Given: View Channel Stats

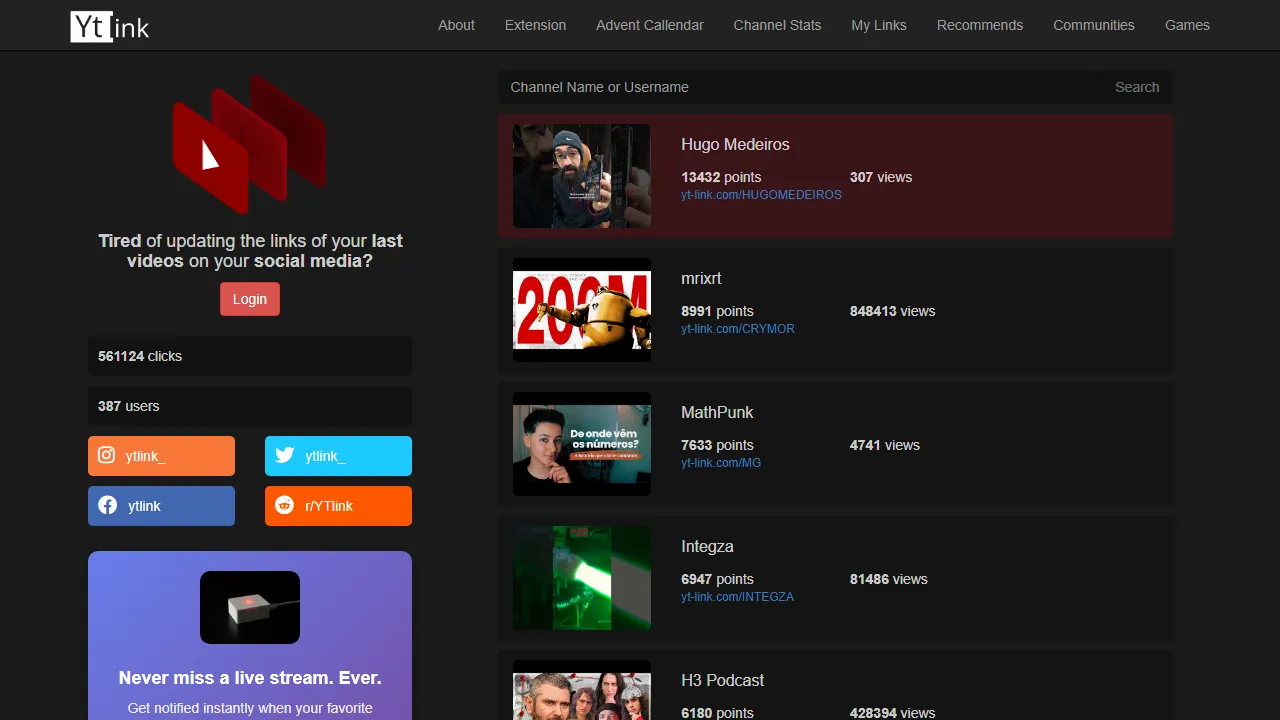Looking at the screenshot, I should (777, 25).
